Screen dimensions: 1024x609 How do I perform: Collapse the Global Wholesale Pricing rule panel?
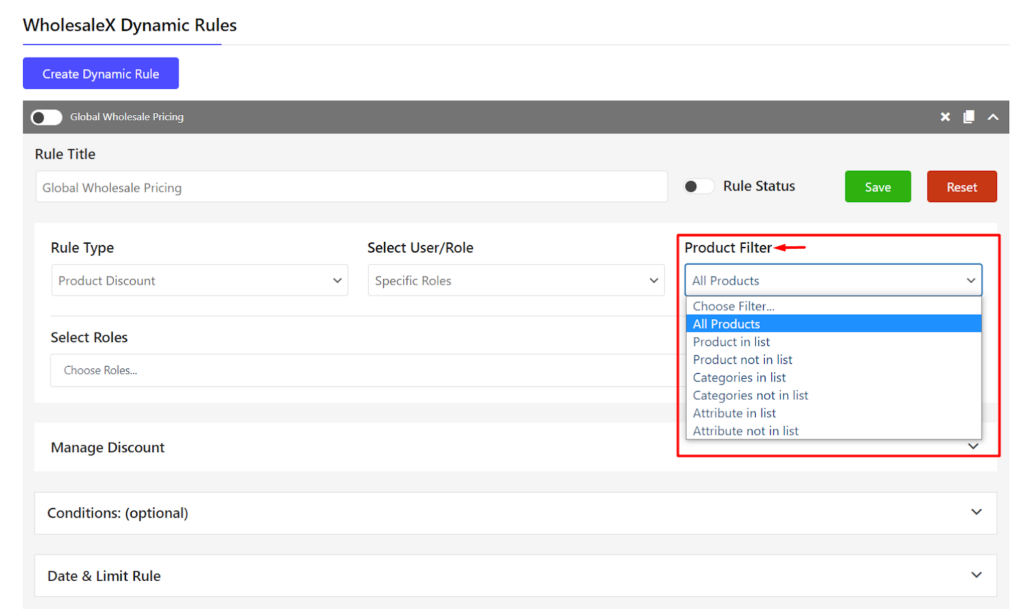(x=993, y=117)
